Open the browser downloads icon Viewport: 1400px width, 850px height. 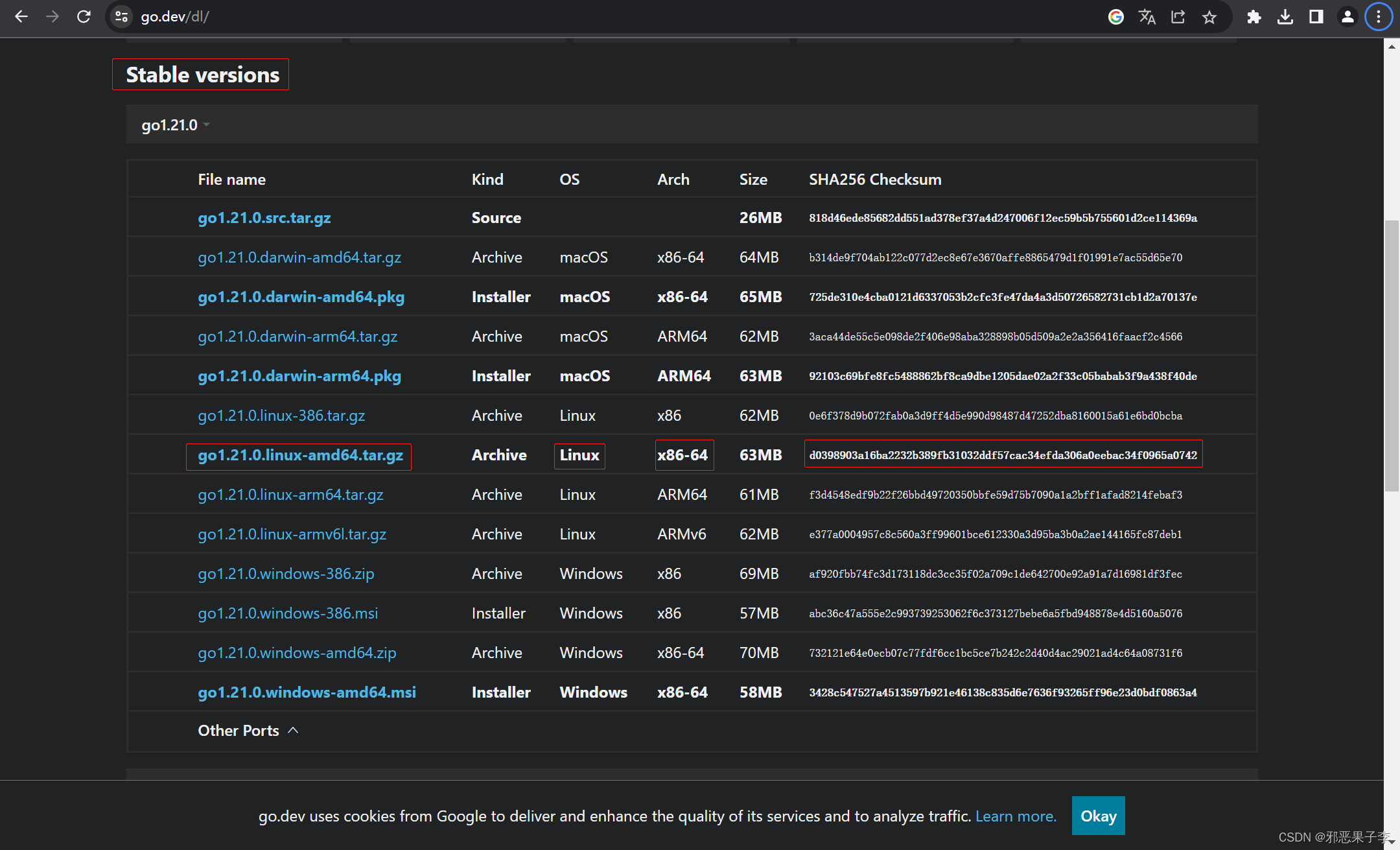[x=1285, y=17]
